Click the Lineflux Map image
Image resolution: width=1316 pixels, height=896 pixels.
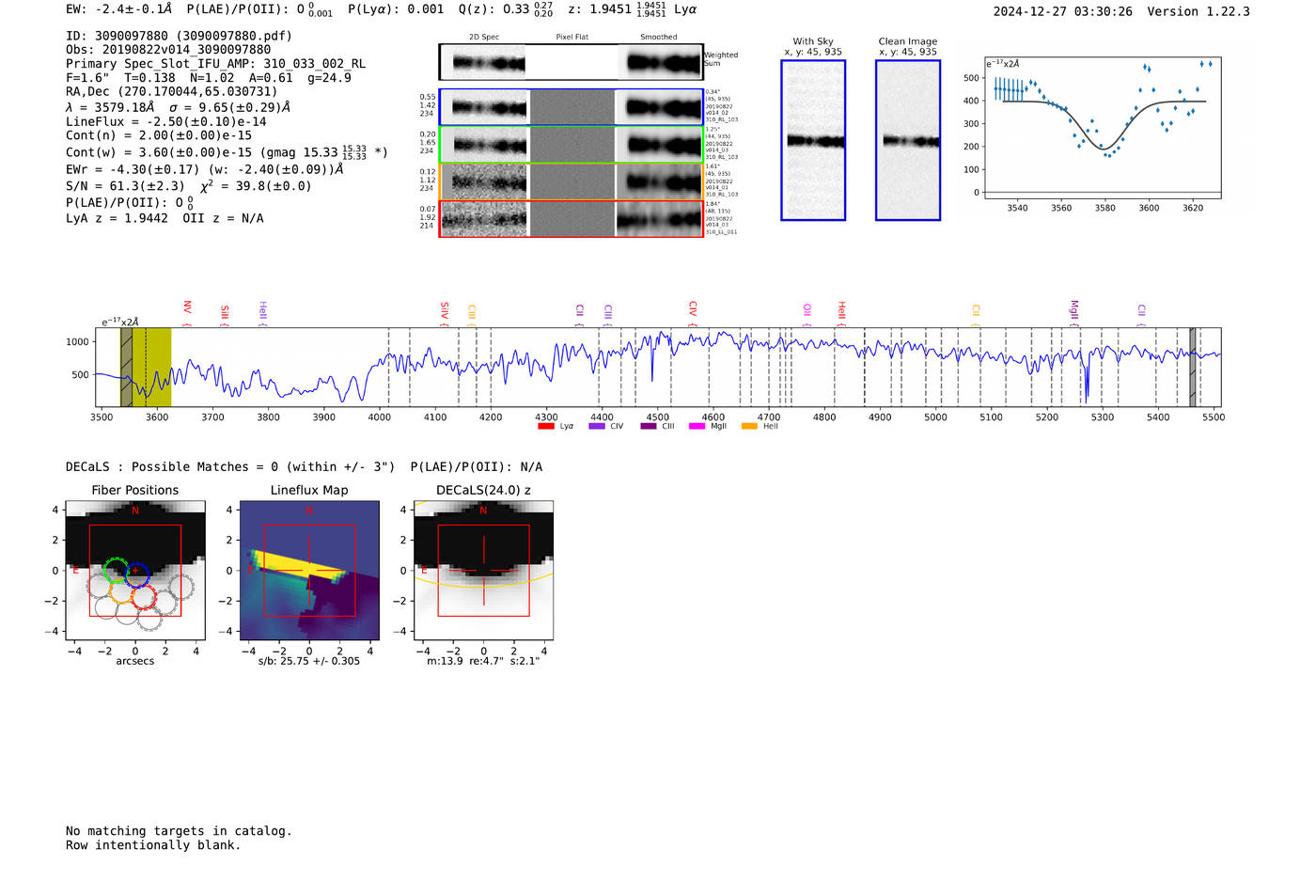(x=309, y=571)
